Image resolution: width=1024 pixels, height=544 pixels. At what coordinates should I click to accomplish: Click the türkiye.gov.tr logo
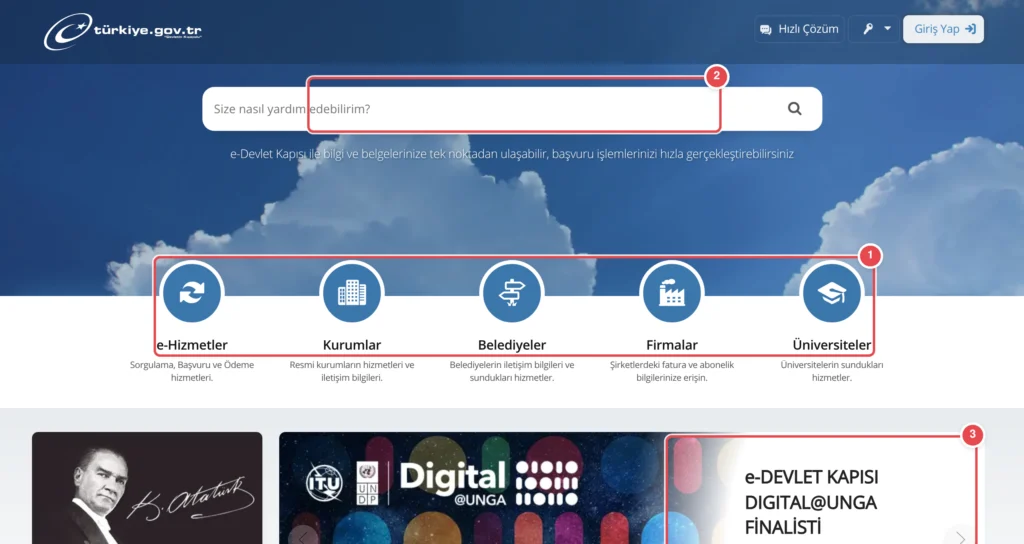[123, 31]
